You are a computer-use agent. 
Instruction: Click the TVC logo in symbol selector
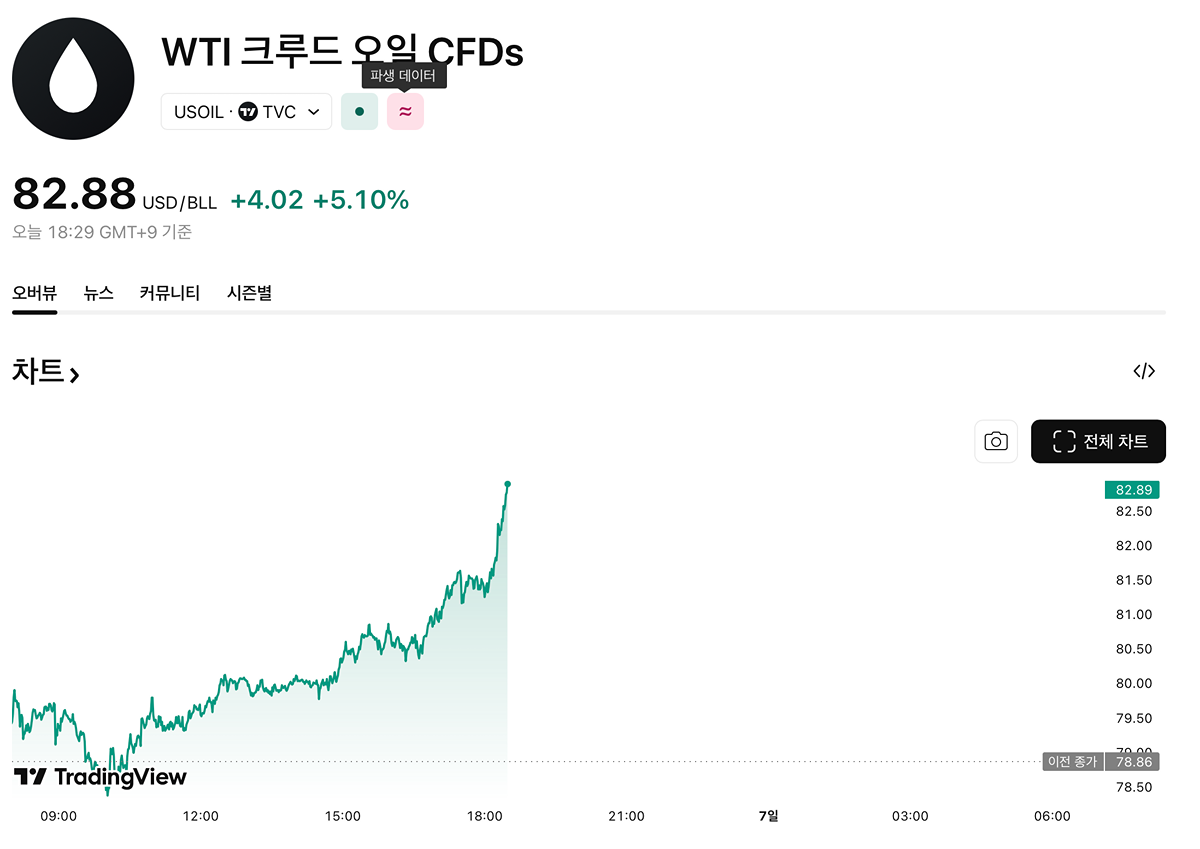click(248, 112)
